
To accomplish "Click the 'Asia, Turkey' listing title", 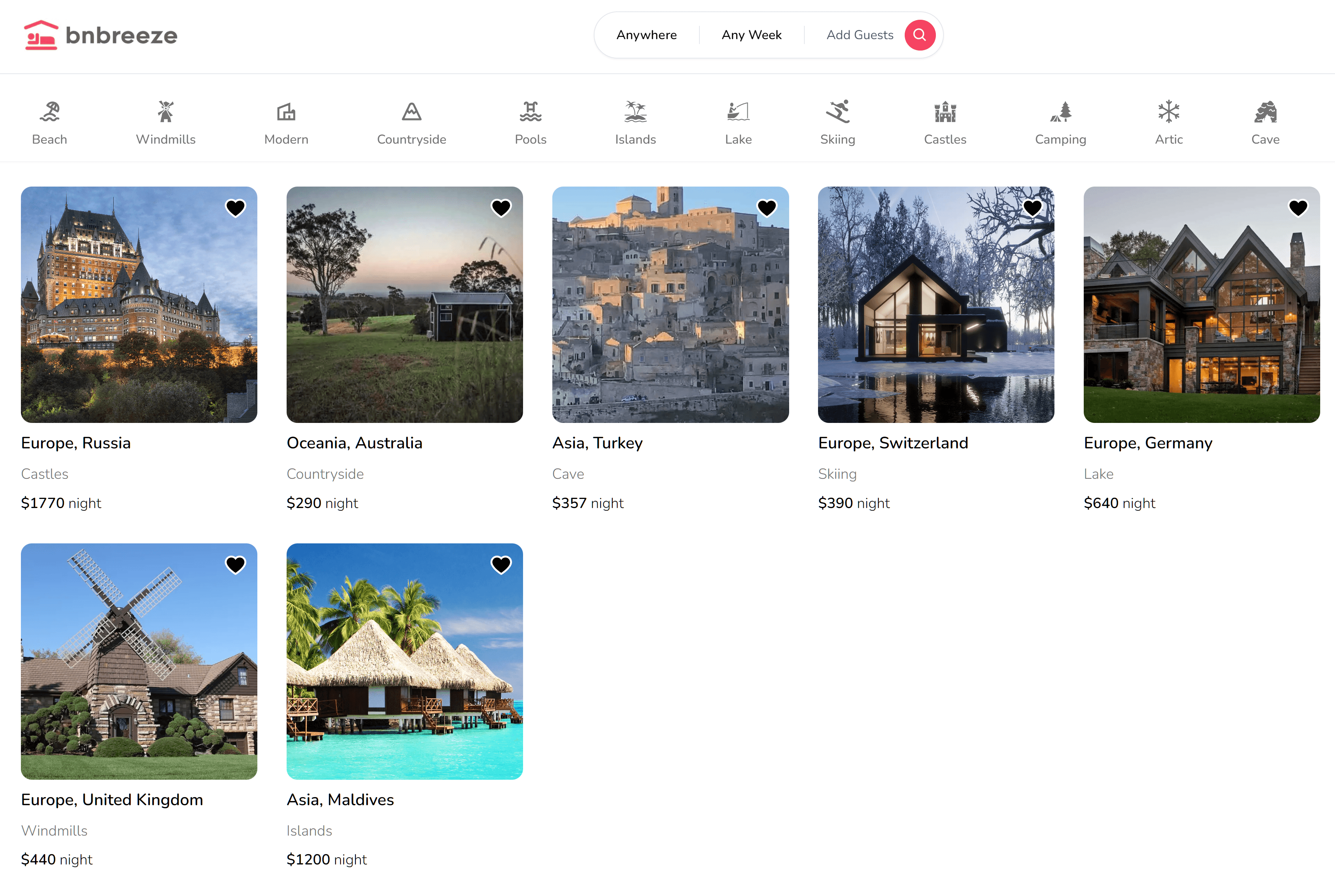I will 597,443.
